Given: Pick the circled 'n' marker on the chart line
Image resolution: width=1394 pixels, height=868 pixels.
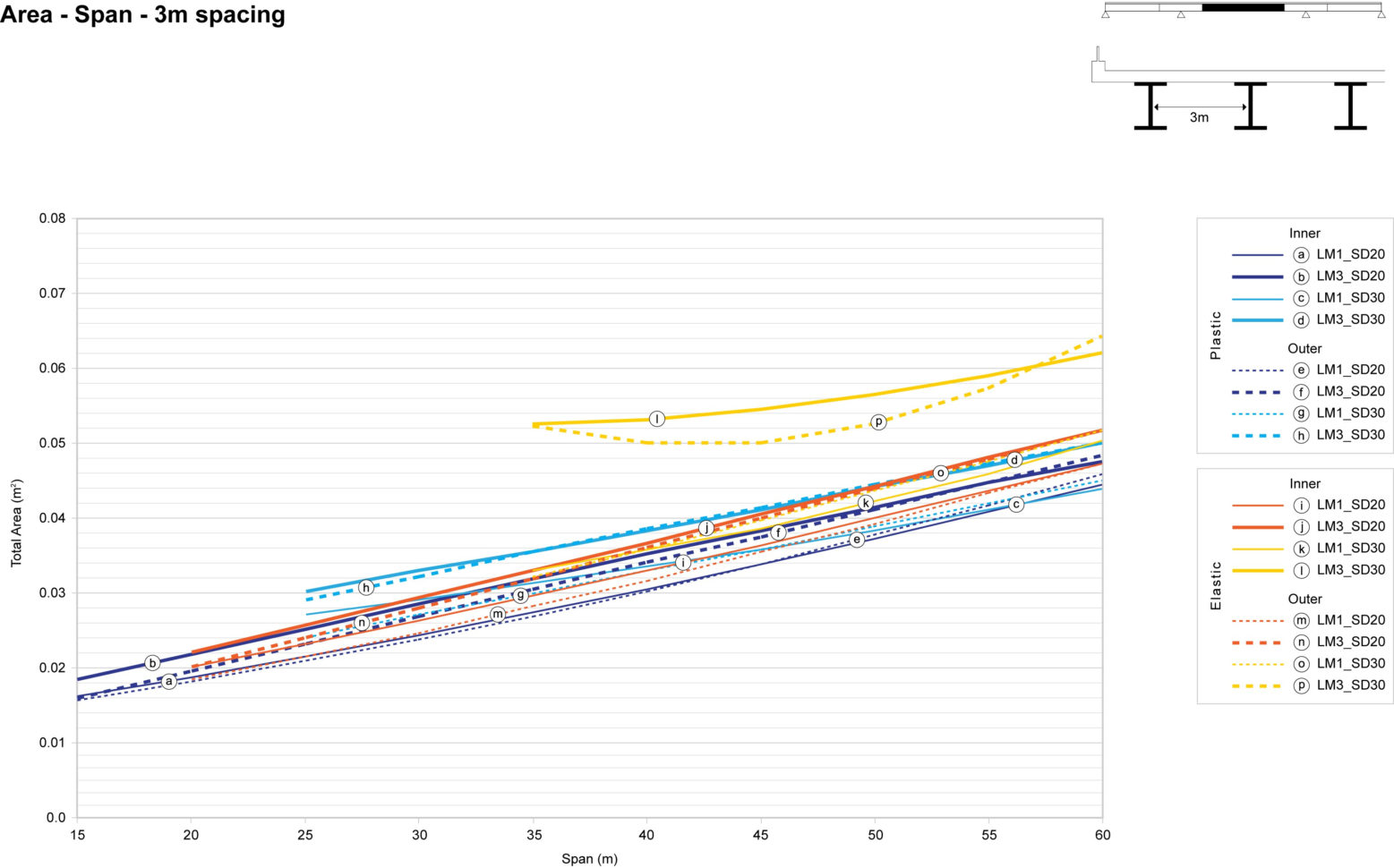Looking at the screenshot, I should point(362,623).
